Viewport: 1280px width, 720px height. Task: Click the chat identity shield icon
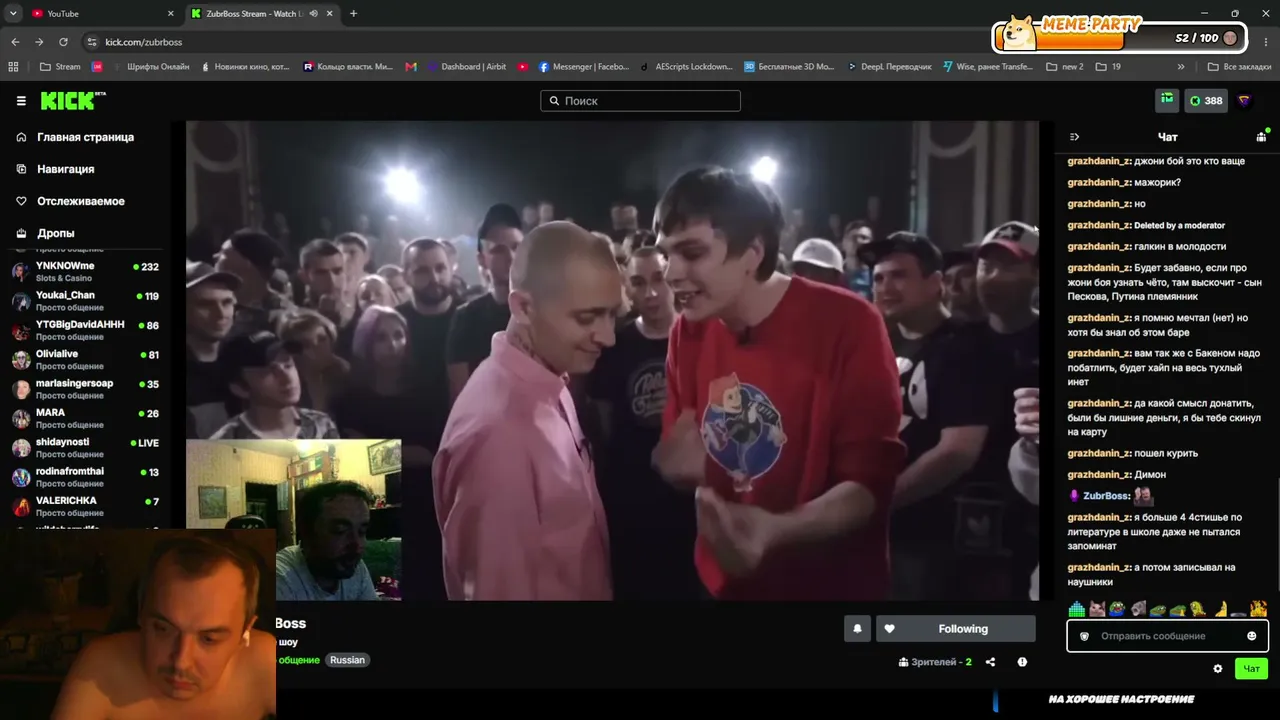tap(1084, 636)
